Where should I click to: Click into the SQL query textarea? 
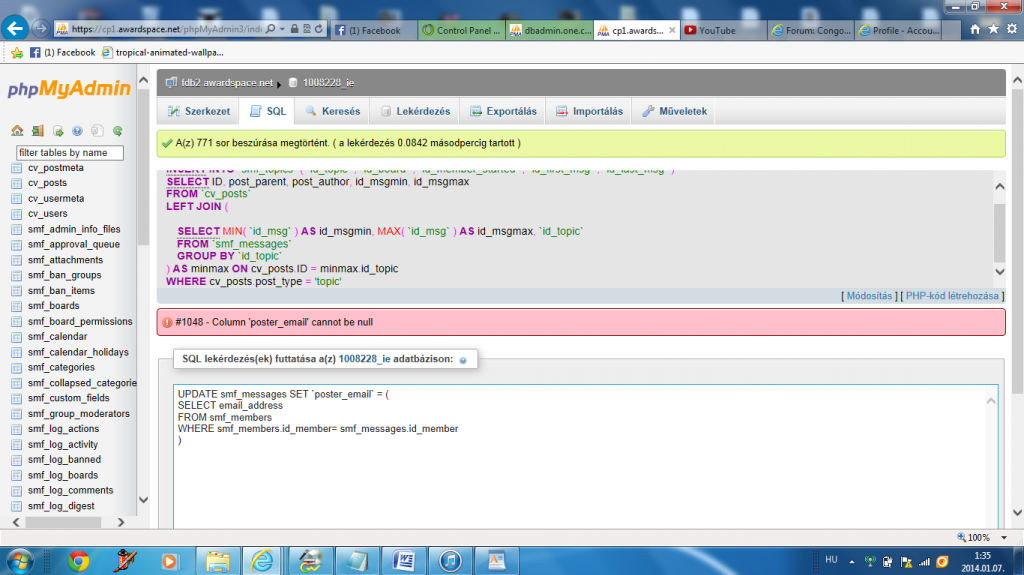[x=586, y=456]
